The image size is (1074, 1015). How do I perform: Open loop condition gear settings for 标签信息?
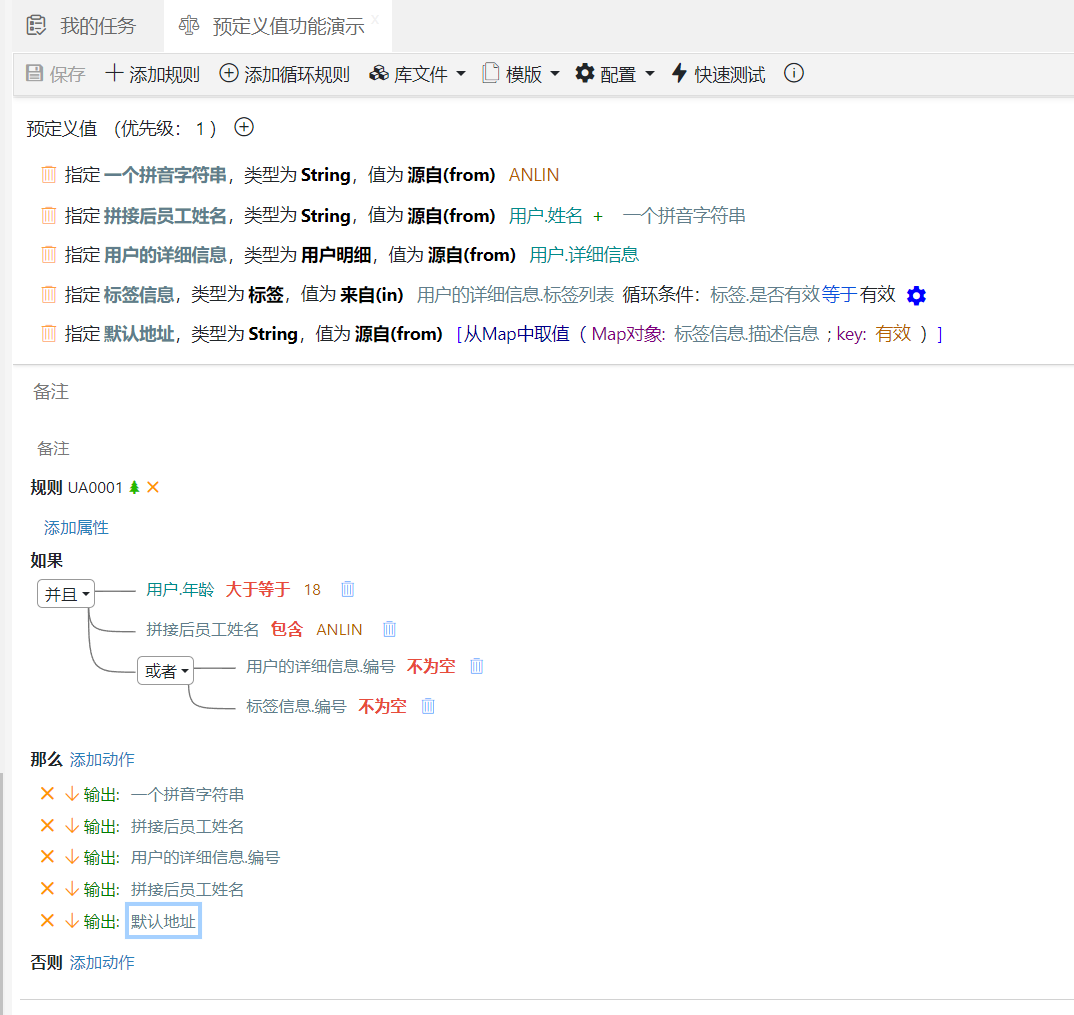(x=916, y=295)
